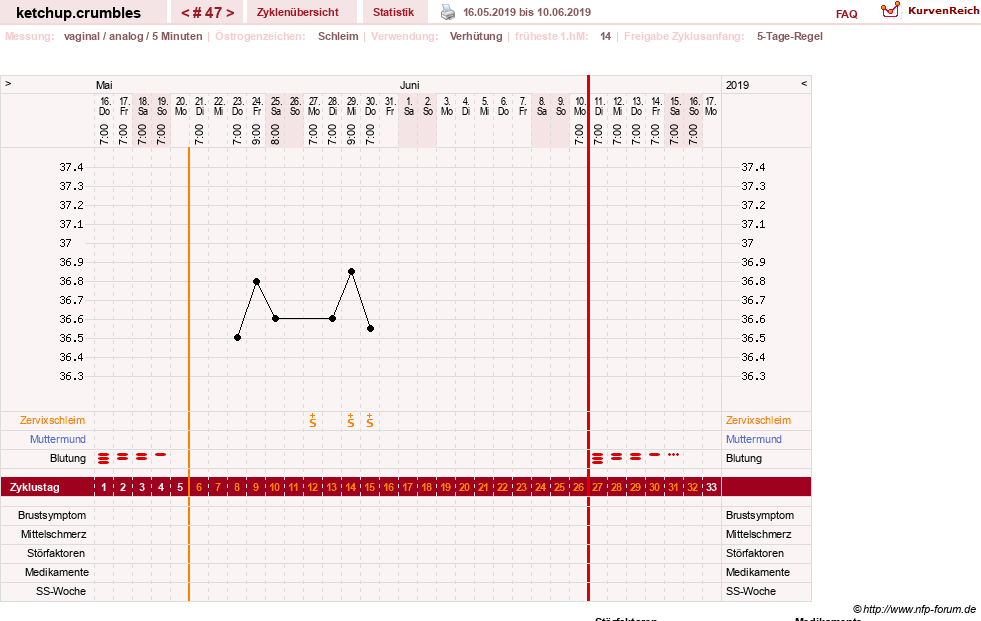The width and height of the screenshot is (981, 621).
Task: Click the left Medikamente row label
Action: pyautogui.click(x=57, y=572)
